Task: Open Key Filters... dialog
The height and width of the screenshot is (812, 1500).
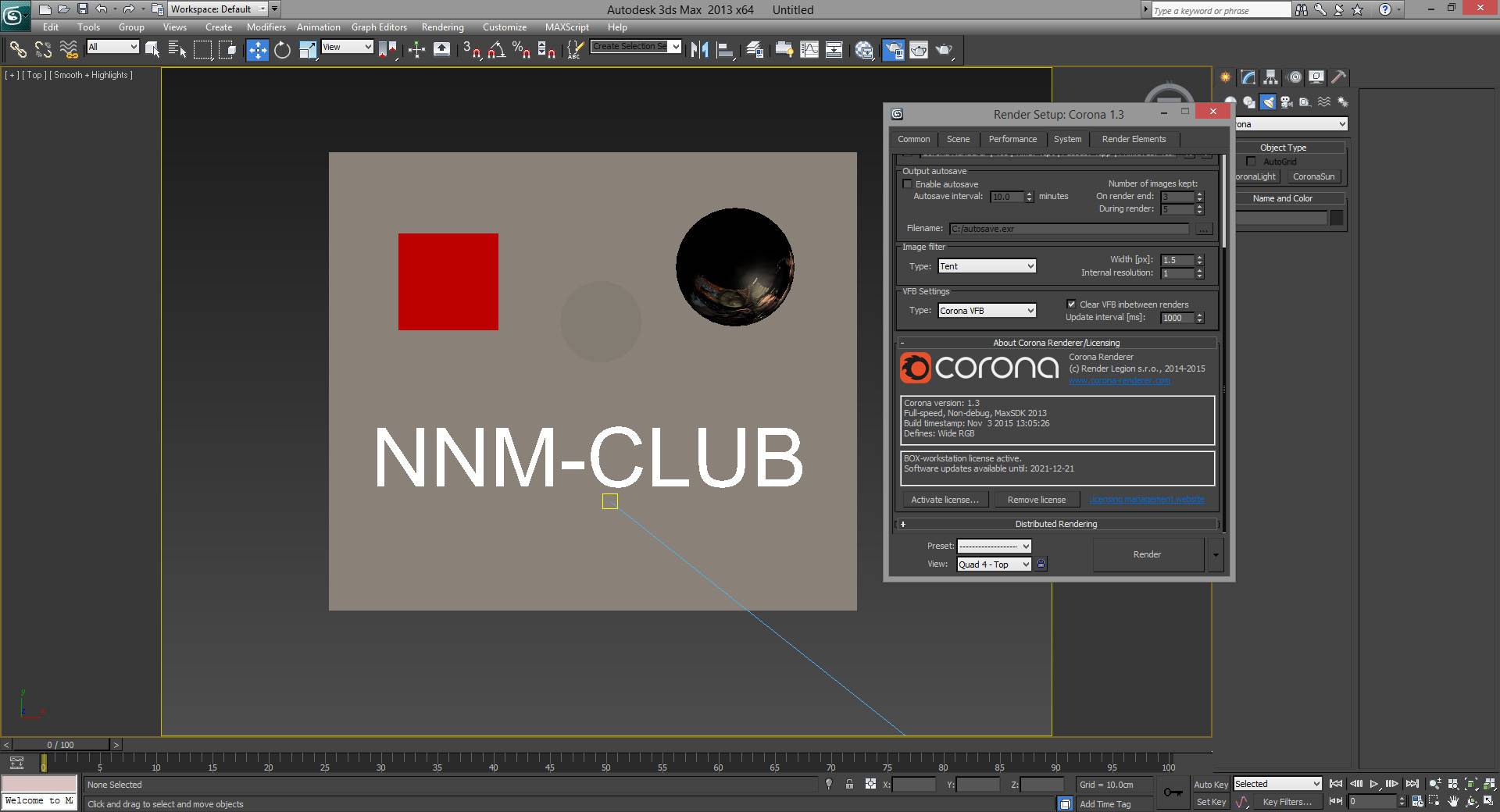Action: [x=1287, y=802]
